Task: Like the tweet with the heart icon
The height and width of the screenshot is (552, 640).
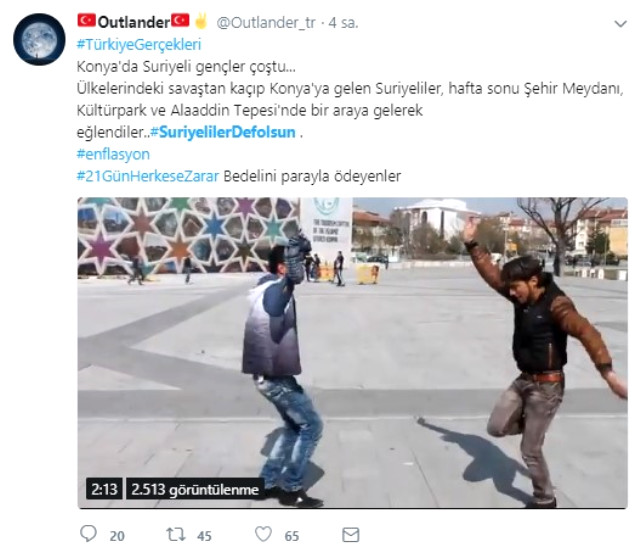Action: pyautogui.click(x=263, y=534)
